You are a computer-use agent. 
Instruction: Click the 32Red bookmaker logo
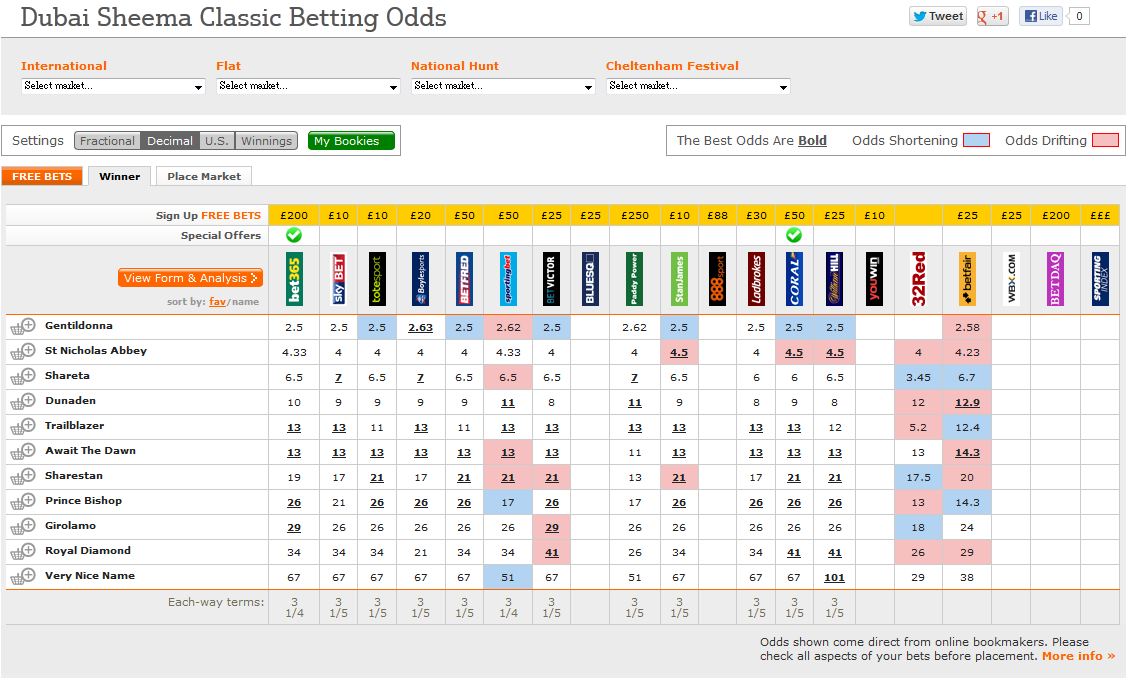[x=919, y=279]
